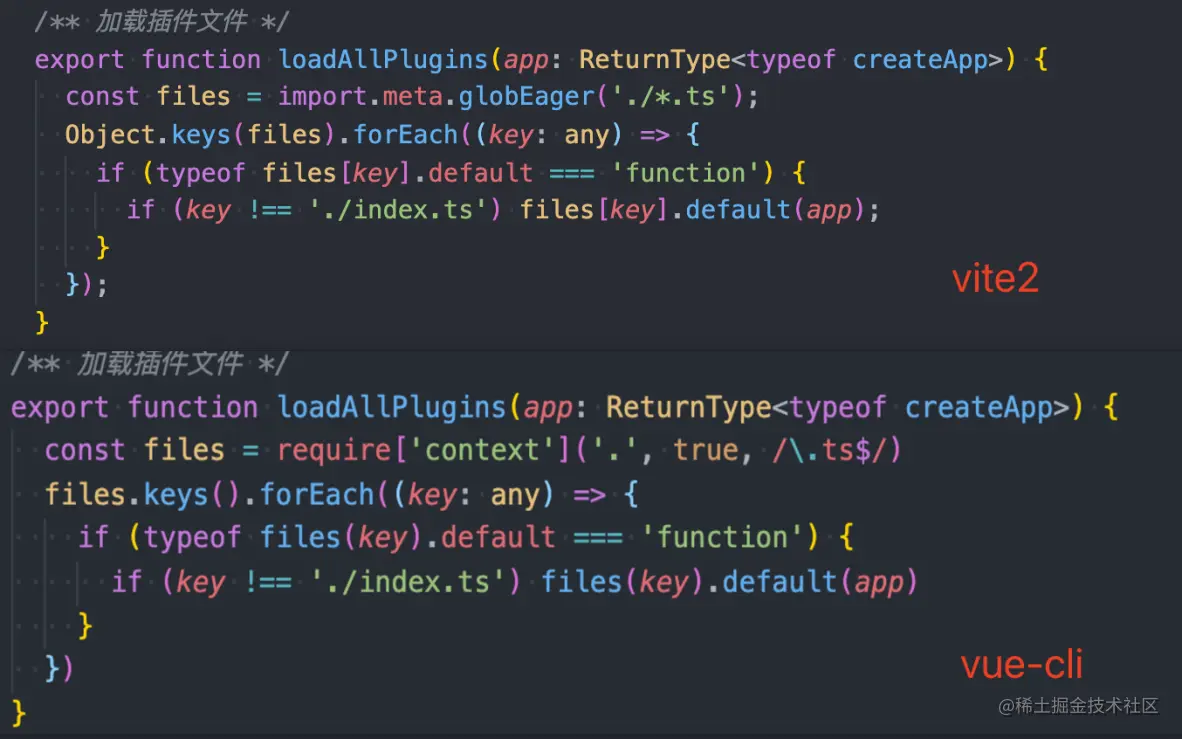Click the 'const' keyword before import.meta
The image size is (1182, 739).
(102, 97)
